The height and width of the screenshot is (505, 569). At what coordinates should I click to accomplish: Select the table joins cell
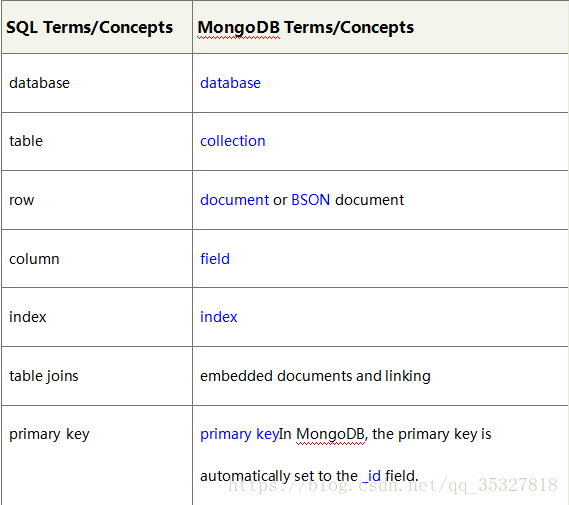tap(44, 376)
